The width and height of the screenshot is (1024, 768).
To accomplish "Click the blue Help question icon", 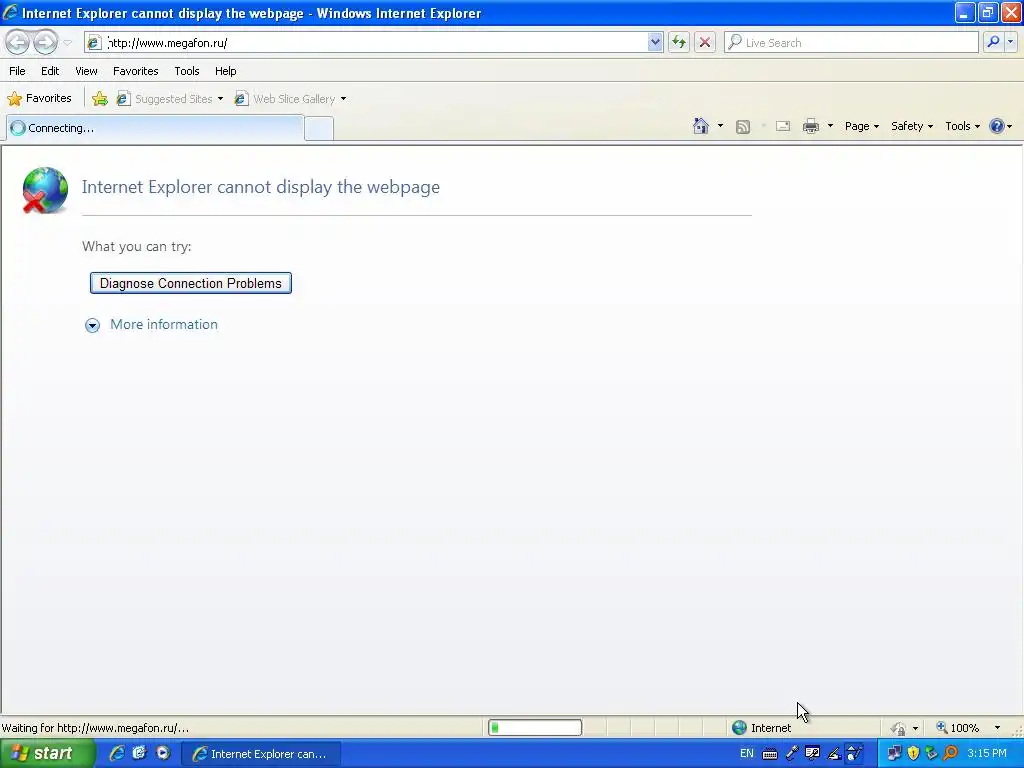I will pyautogui.click(x=997, y=126).
